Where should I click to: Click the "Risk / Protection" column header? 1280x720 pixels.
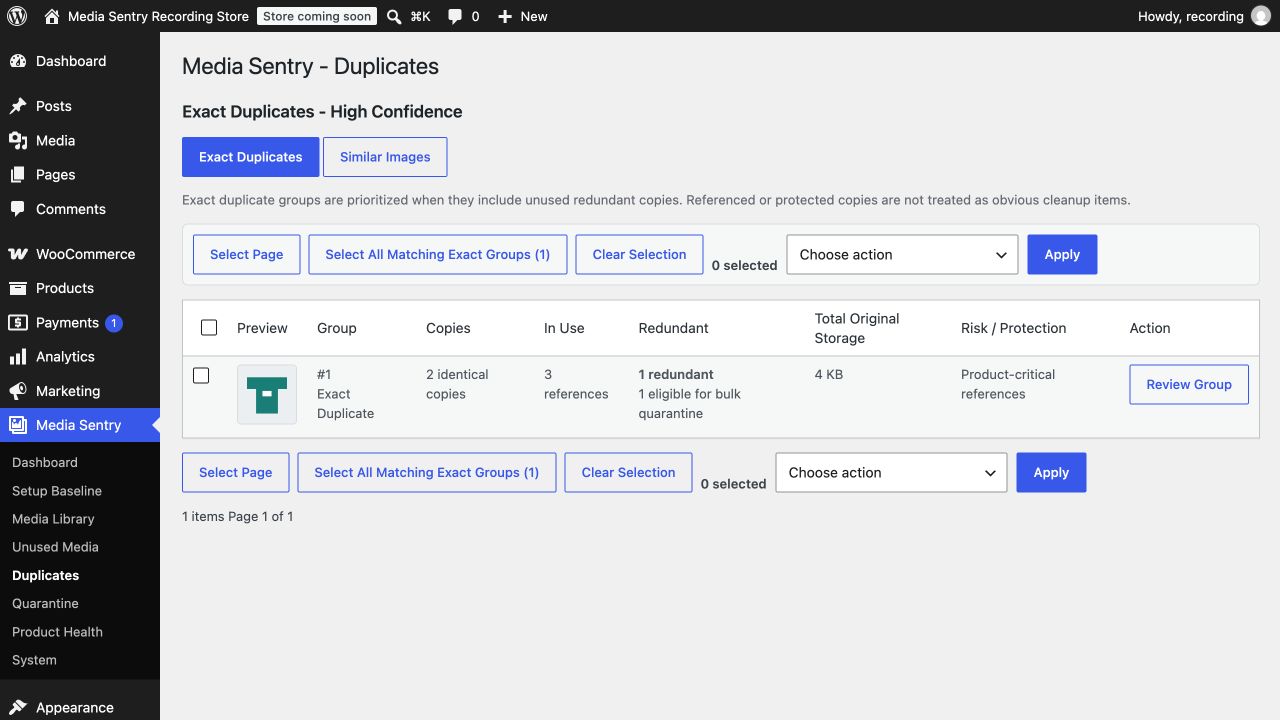[1013, 328]
